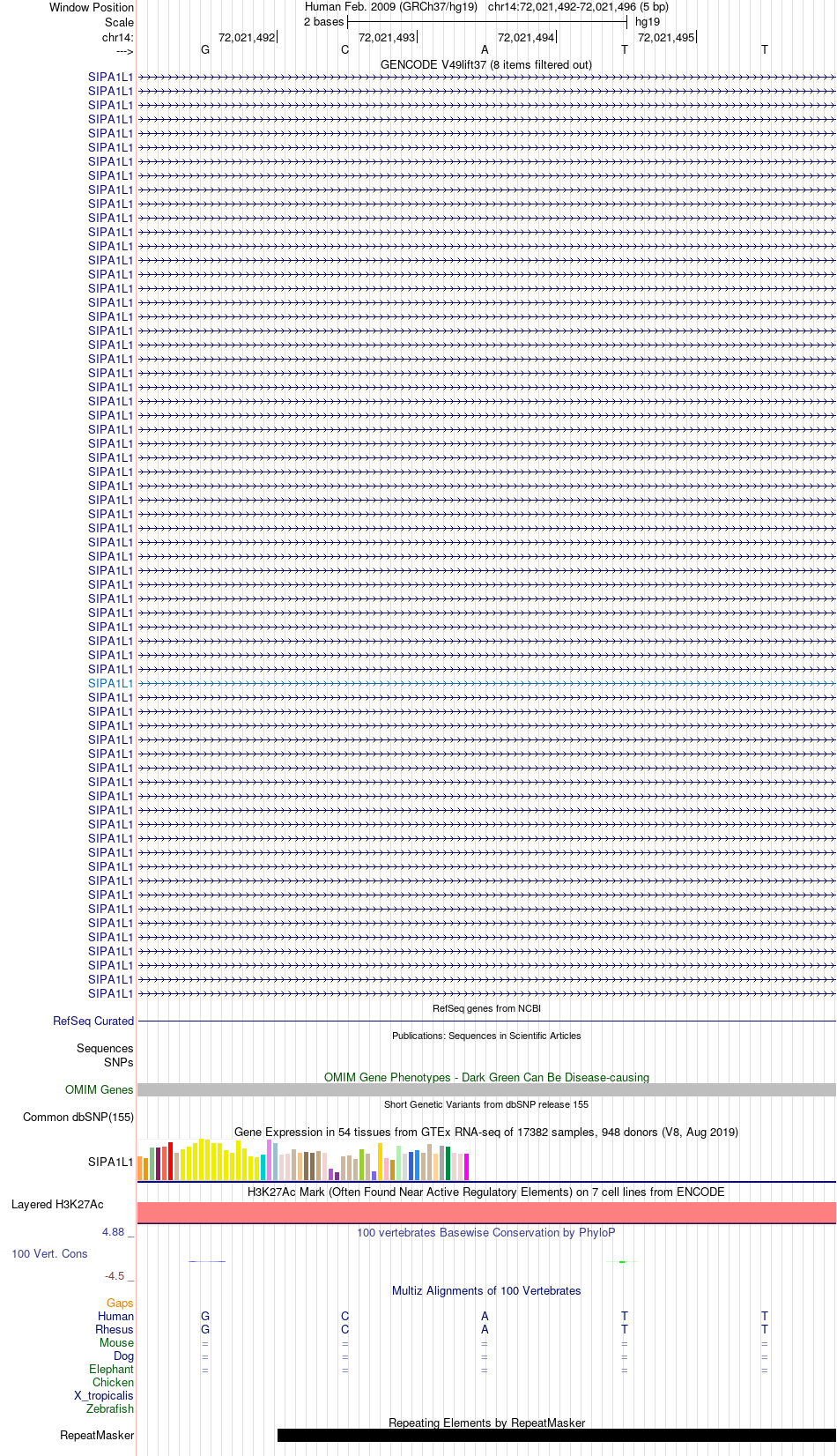The width and height of the screenshot is (837, 1456).
Task: Open Multiz Alignments of 100 Vertebrates title
Action: [486, 1290]
